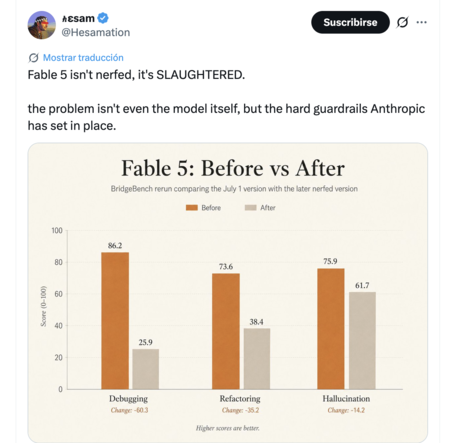Click the Suscribirse button

coord(350,22)
